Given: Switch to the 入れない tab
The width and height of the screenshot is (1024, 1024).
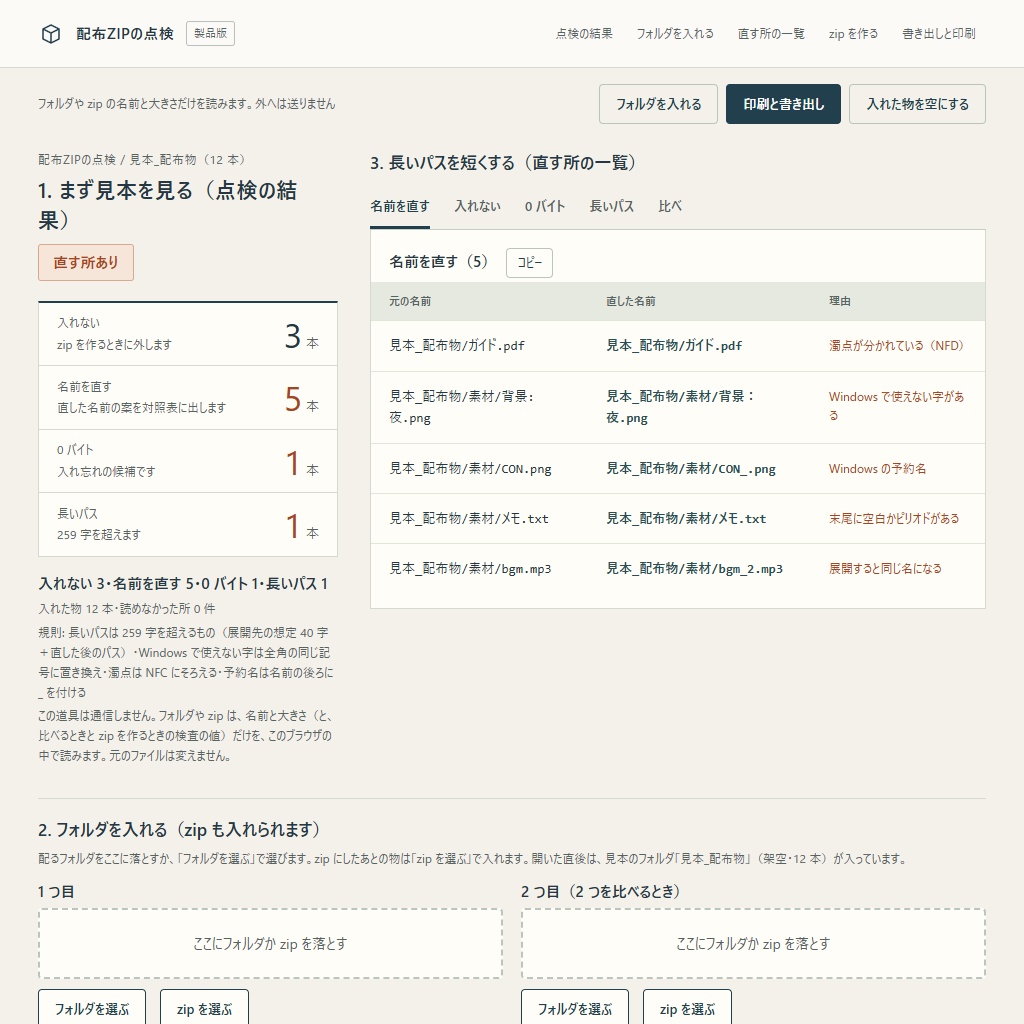Looking at the screenshot, I should click(477, 206).
